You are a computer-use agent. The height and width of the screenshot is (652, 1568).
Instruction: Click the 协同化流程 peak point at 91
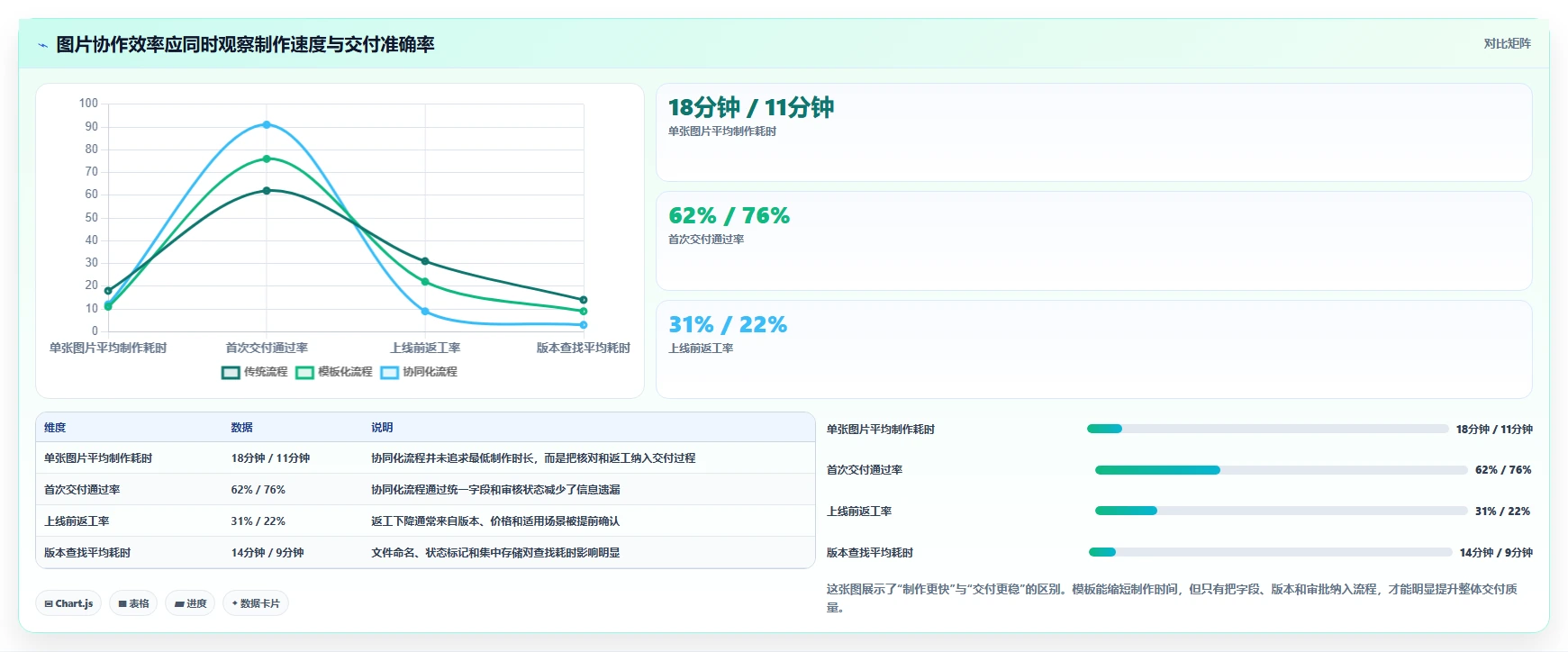point(267,124)
